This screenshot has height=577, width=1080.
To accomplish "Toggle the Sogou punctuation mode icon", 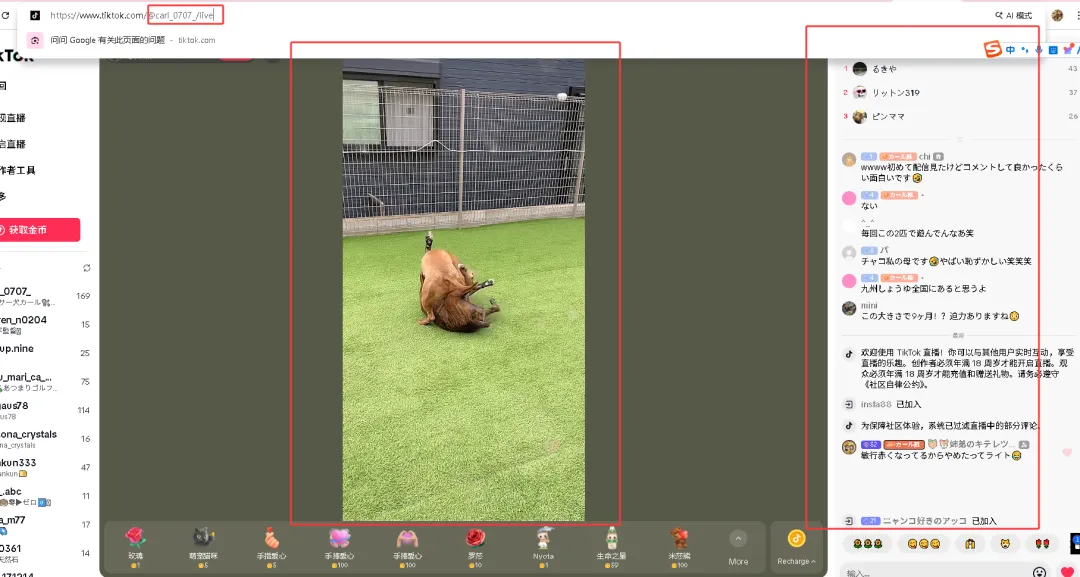I will click(x=1025, y=50).
